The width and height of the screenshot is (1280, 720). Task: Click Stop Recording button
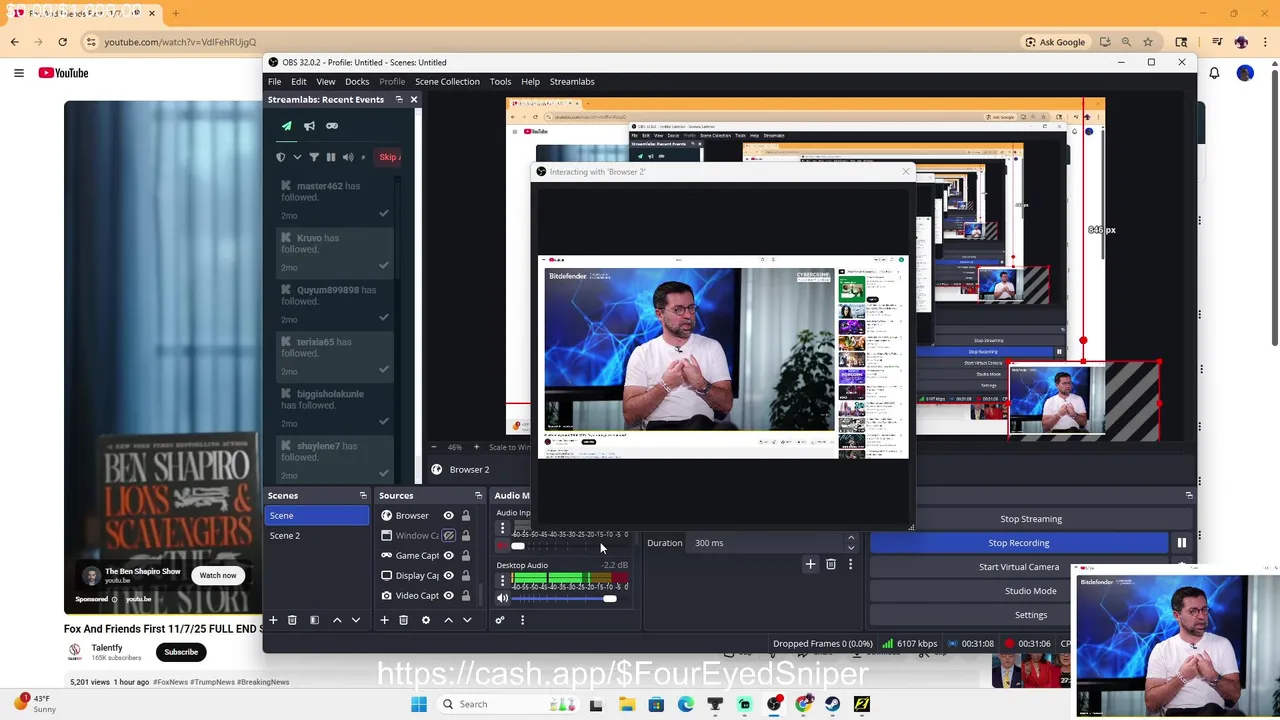click(1019, 543)
